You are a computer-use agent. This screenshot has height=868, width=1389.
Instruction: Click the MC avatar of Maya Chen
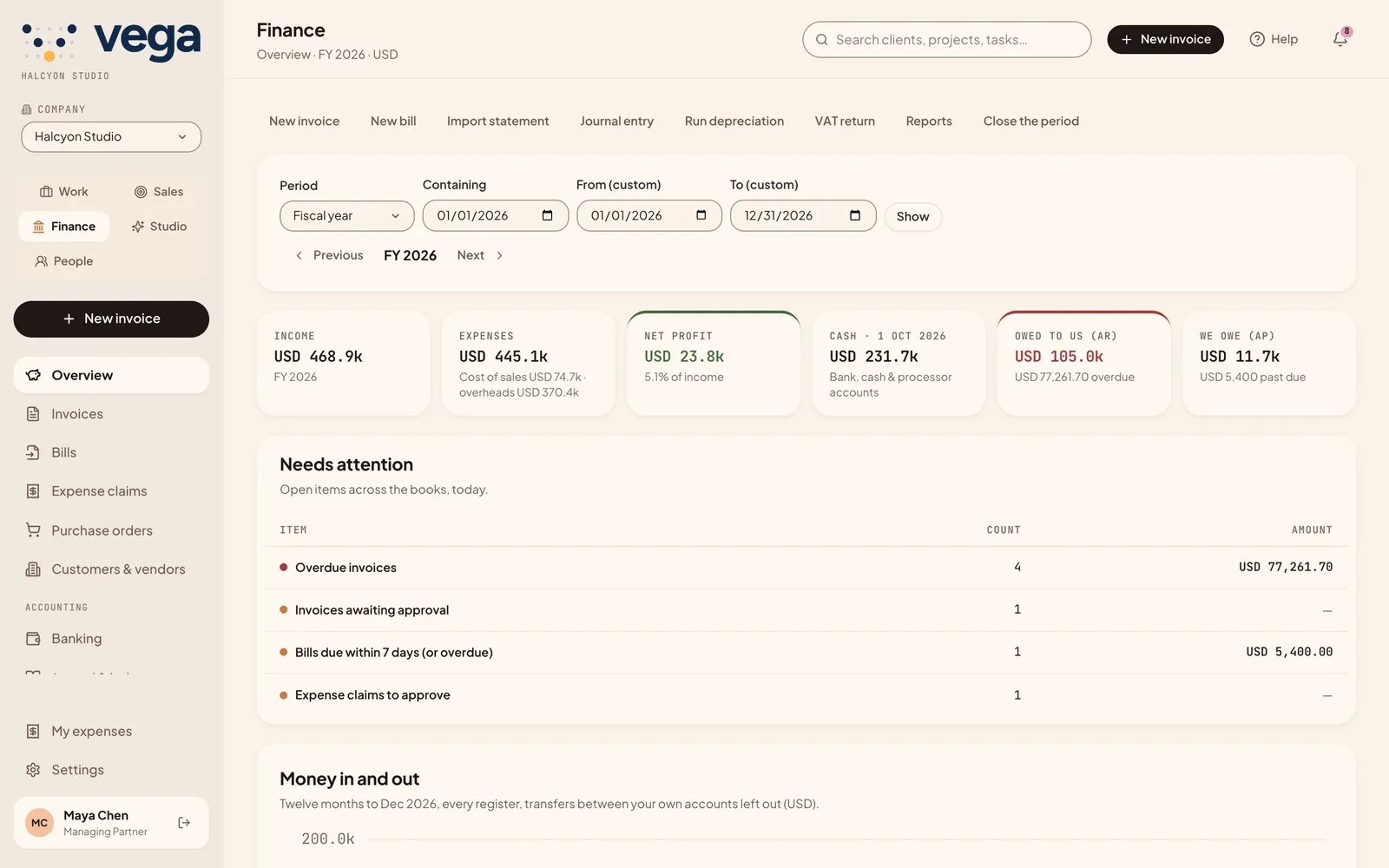(x=40, y=823)
